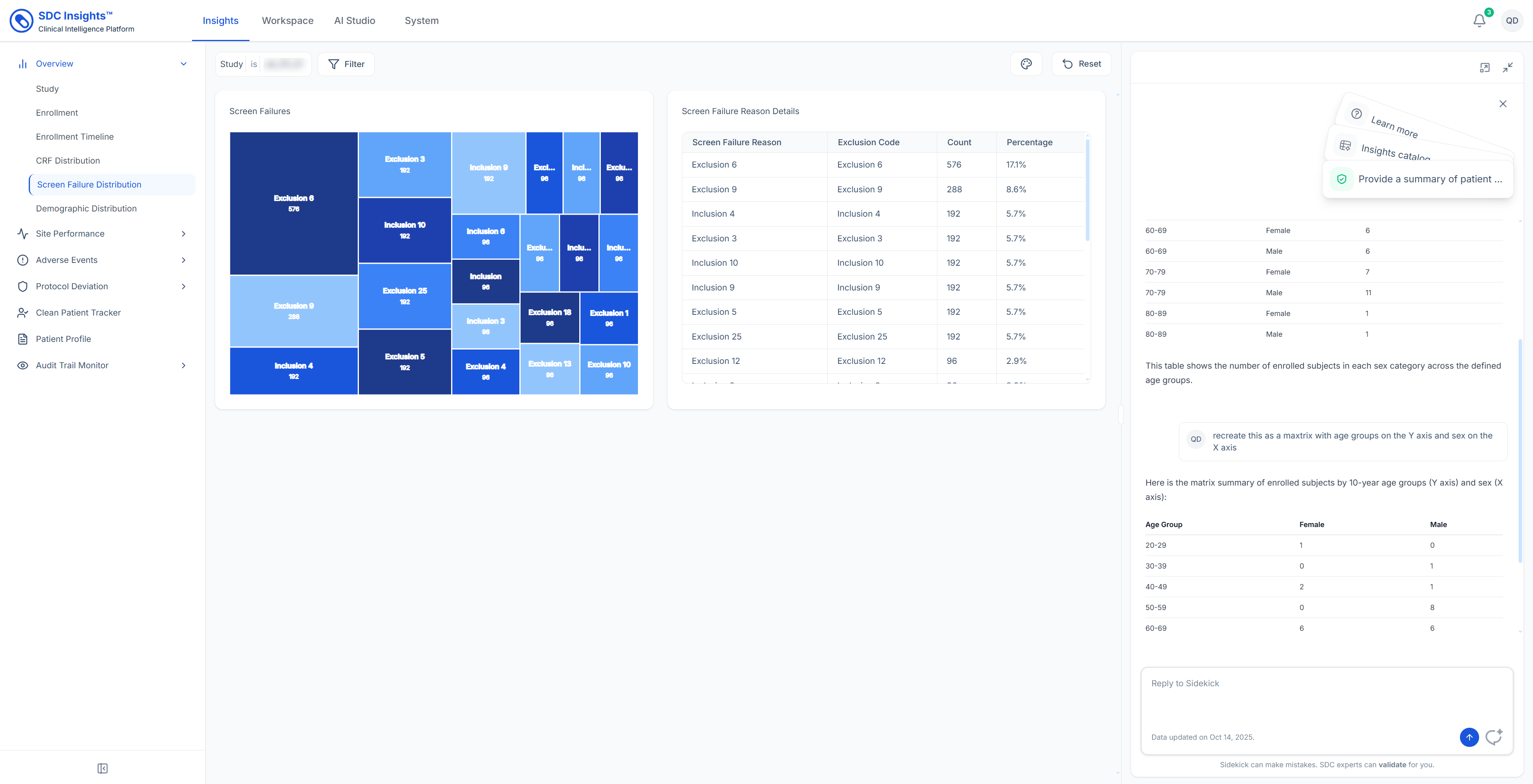Select the Inclusion 4 treemap block
The image size is (1533, 784).
(x=294, y=371)
